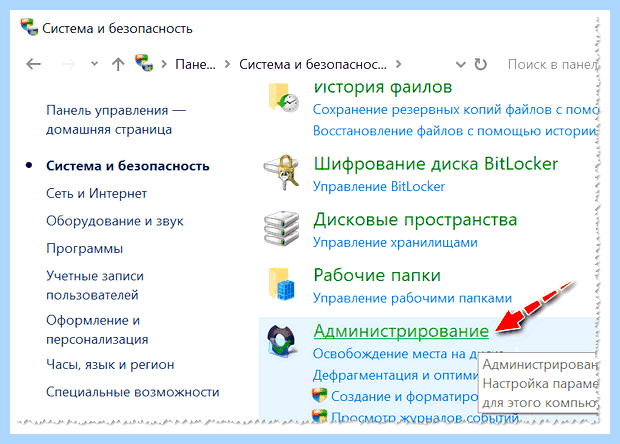Click 'Управление BitLocker' link
620x444 pixels.
click(379, 187)
